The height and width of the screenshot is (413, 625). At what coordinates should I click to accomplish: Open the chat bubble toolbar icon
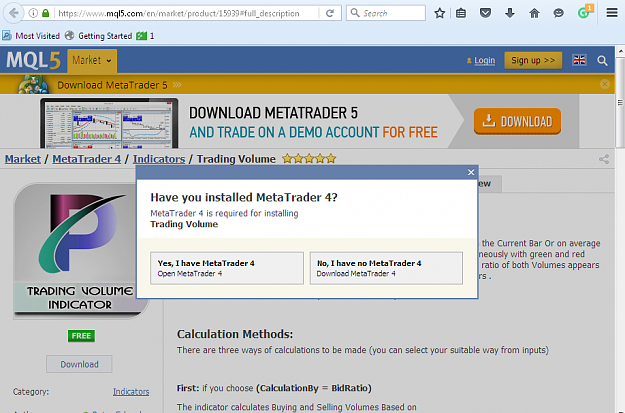[559, 13]
